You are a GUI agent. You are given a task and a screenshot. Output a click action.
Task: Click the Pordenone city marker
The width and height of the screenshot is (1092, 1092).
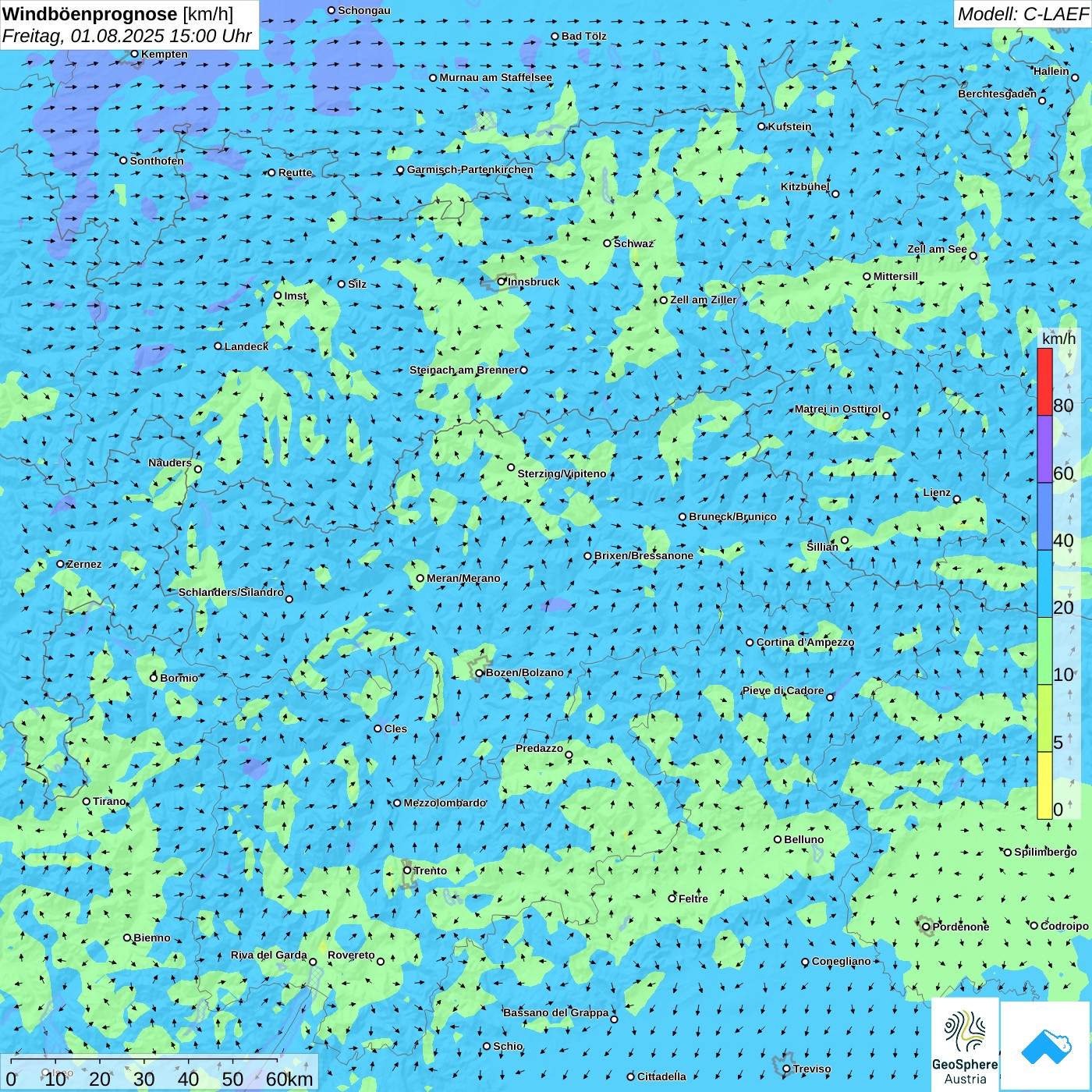926,927
